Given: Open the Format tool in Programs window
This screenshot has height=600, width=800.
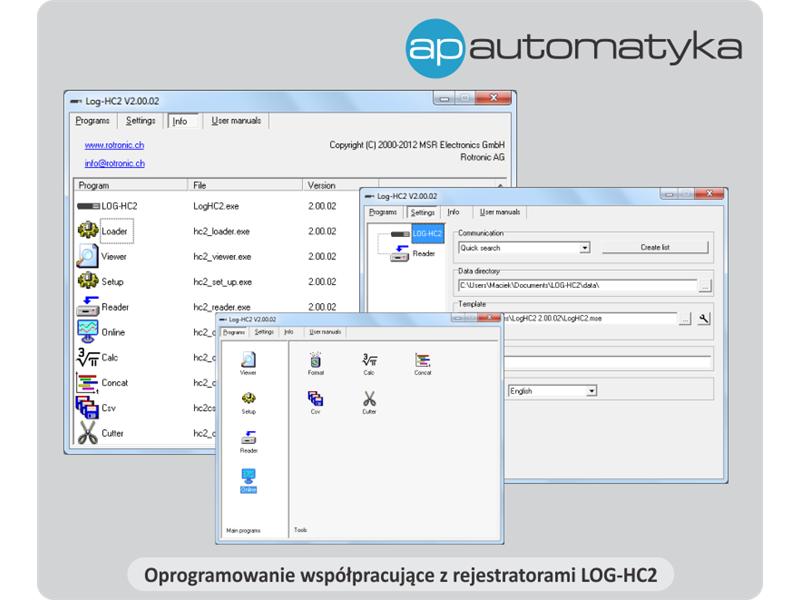Looking at the screenshot, I should (x=316, y=363).
